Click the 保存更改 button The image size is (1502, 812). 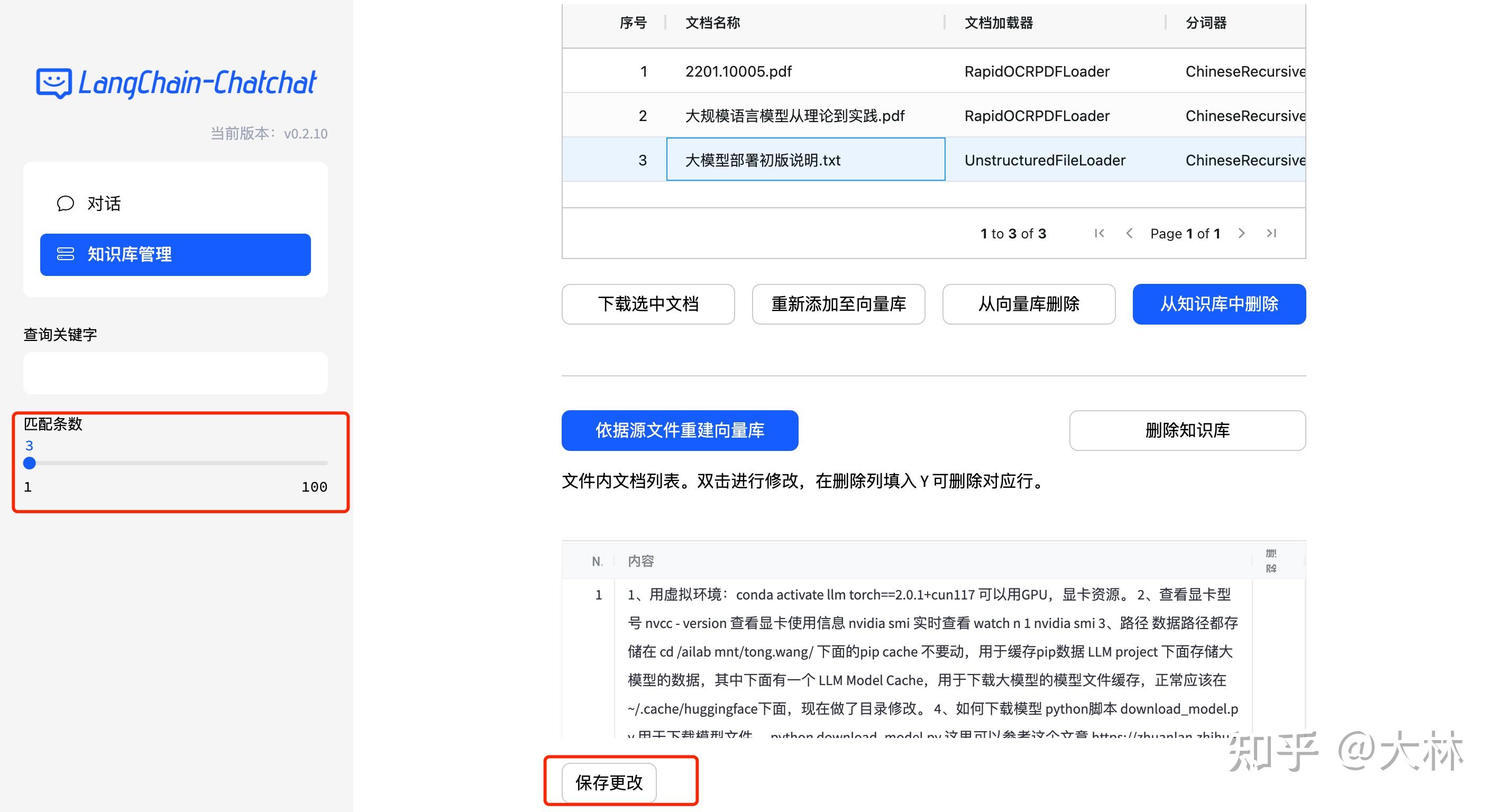609,783
